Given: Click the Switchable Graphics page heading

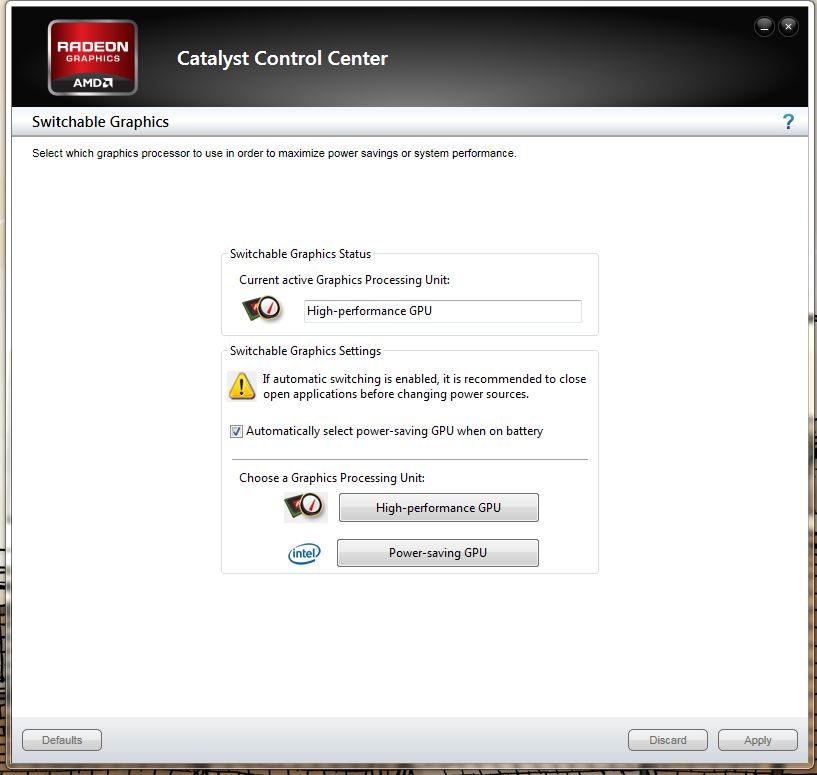Looking at the screenshot, I should click(101, 122).
